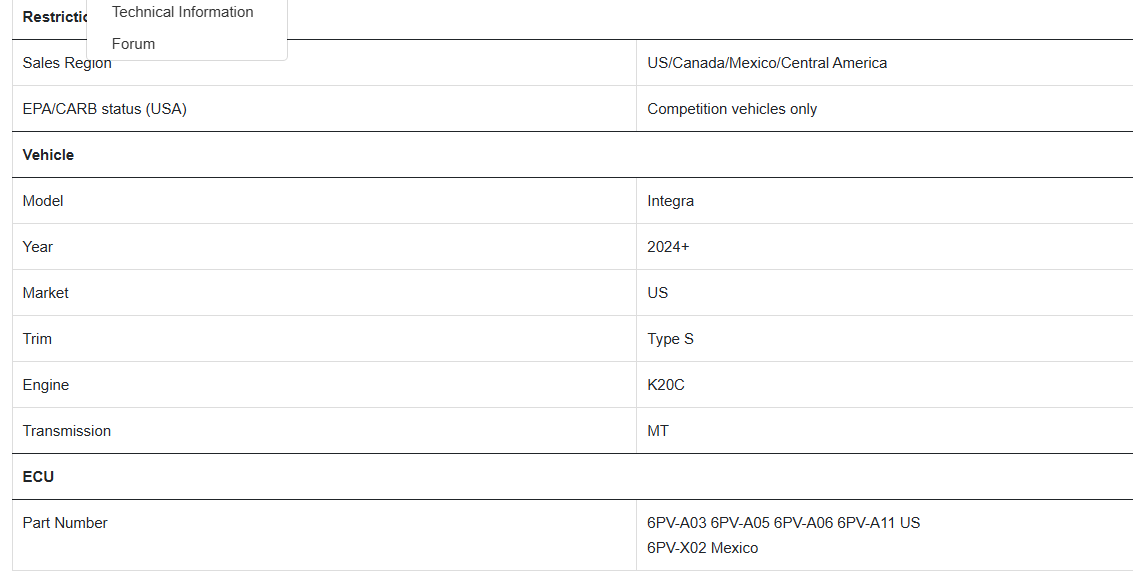Open the Forum menu entry
Image resolution: width=1133 pixels, height=587 pixels.
(x=134, y=44)
